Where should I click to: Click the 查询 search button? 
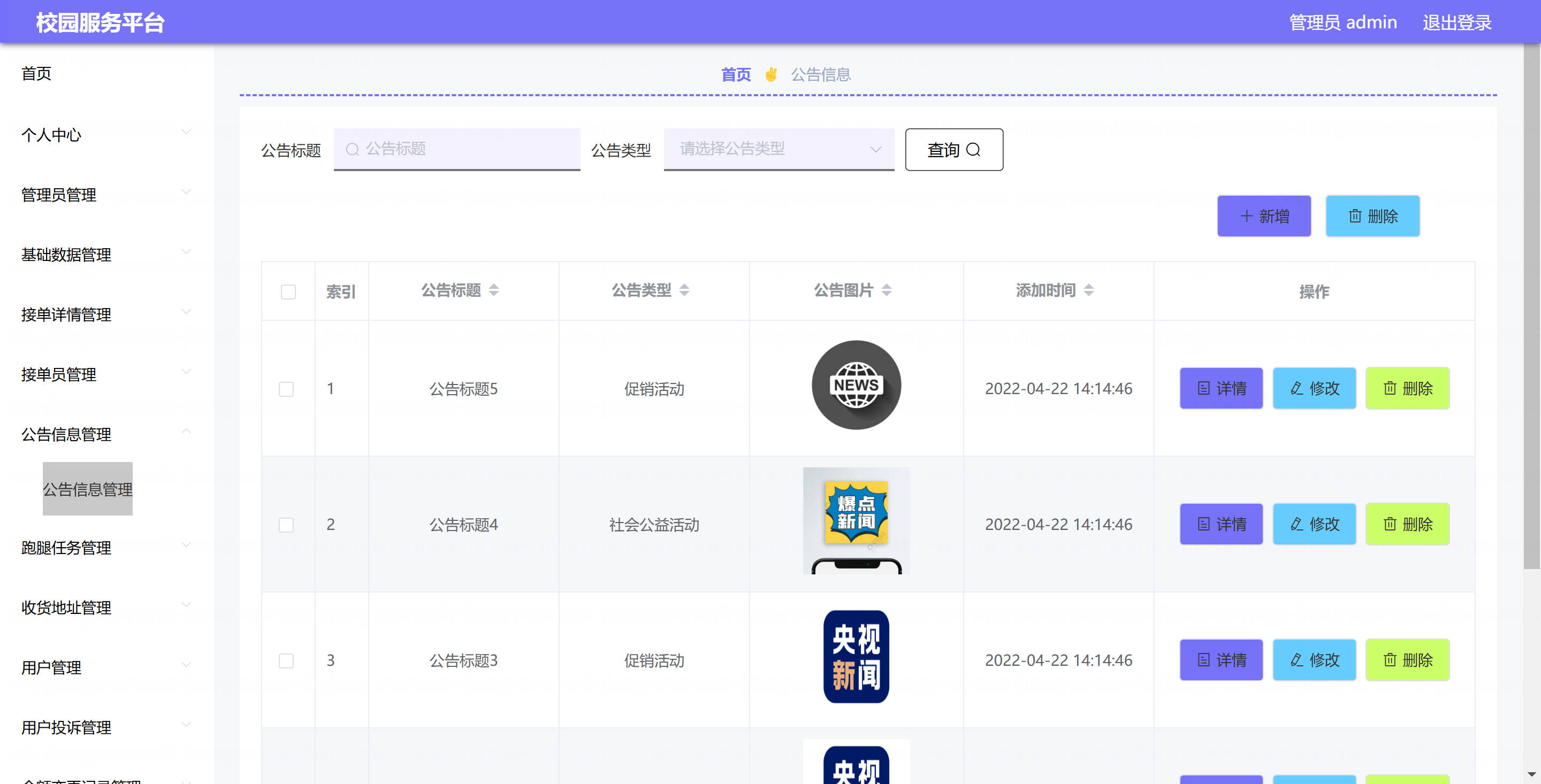coord(953,150)
